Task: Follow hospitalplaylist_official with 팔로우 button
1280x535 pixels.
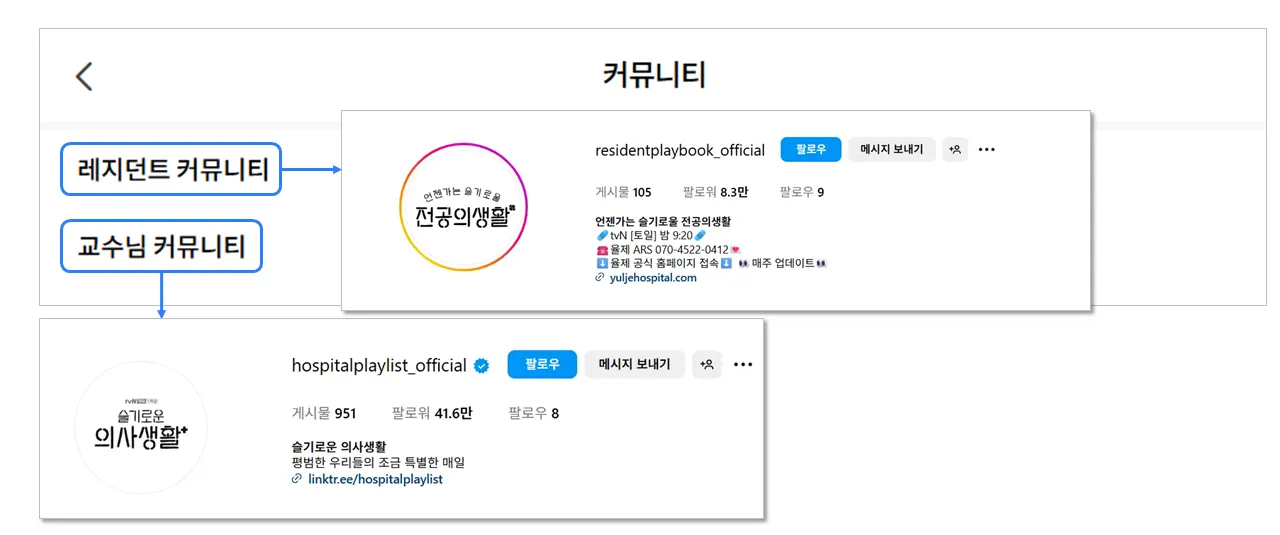Action: click(x=542, y=364)
